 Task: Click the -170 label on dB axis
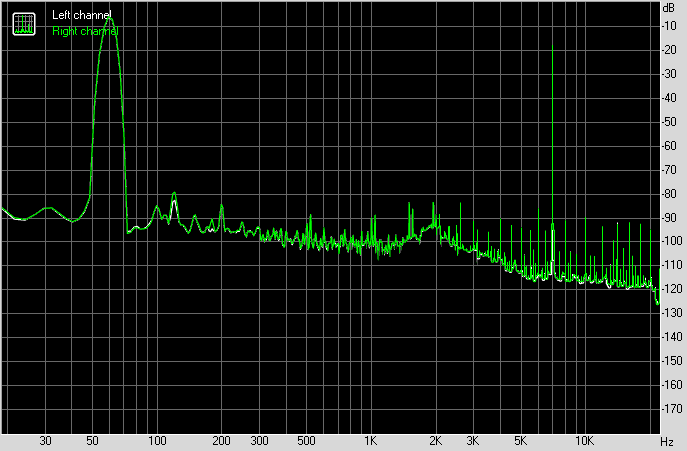[x=672, y=408]
